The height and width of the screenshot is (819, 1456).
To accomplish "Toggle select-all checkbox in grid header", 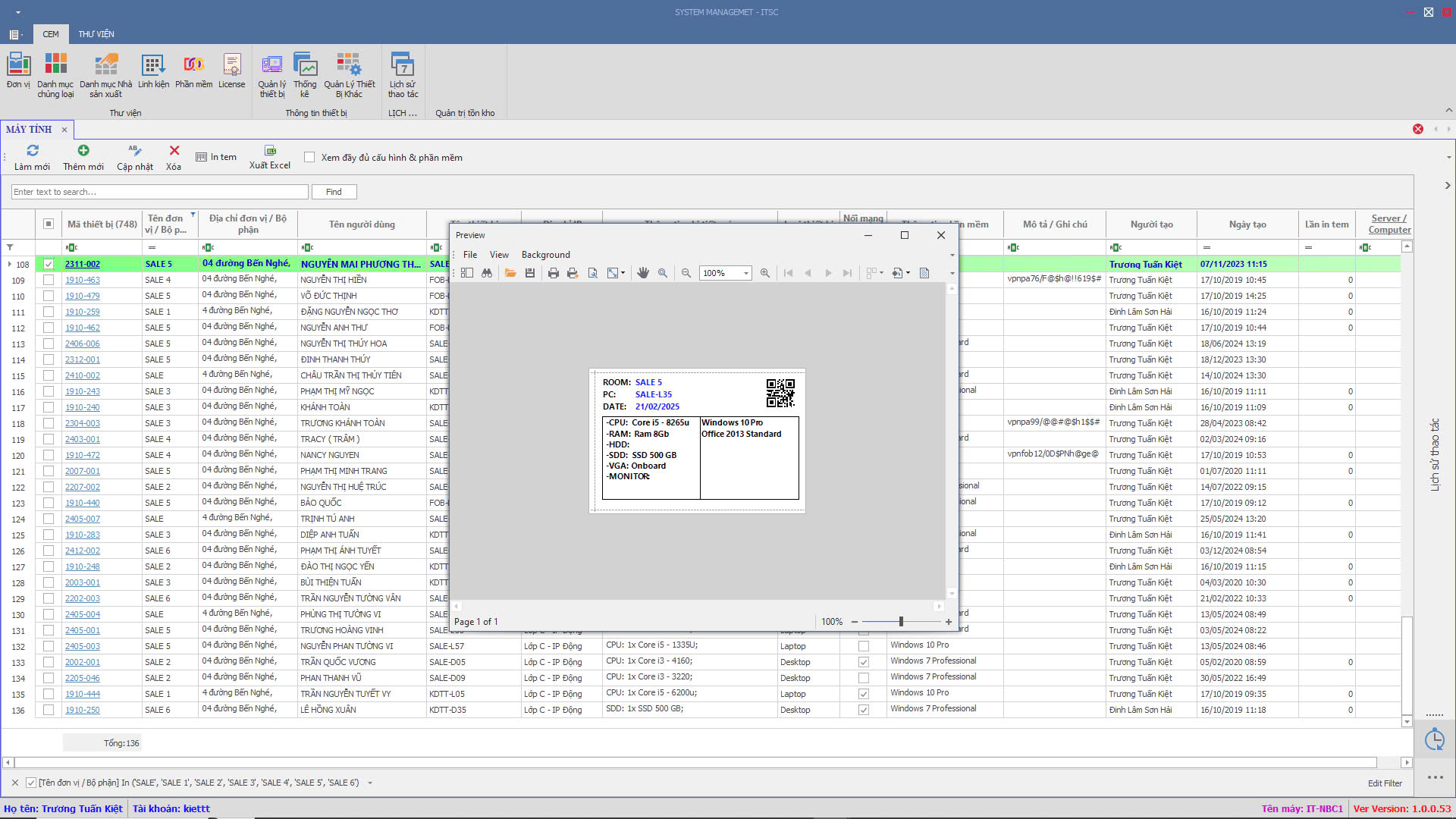I will 49,224.
